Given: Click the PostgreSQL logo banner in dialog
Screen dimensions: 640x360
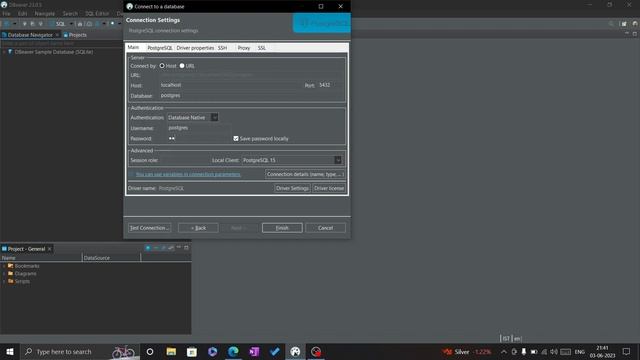Looking at the screenshot, I should tap(322, 23).
